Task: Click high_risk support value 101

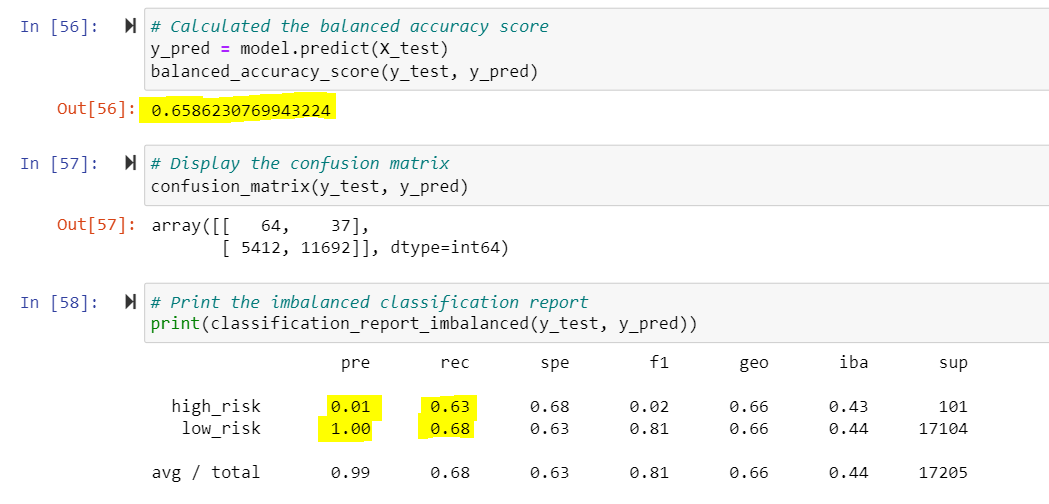Action: click(x=953, y=406)
